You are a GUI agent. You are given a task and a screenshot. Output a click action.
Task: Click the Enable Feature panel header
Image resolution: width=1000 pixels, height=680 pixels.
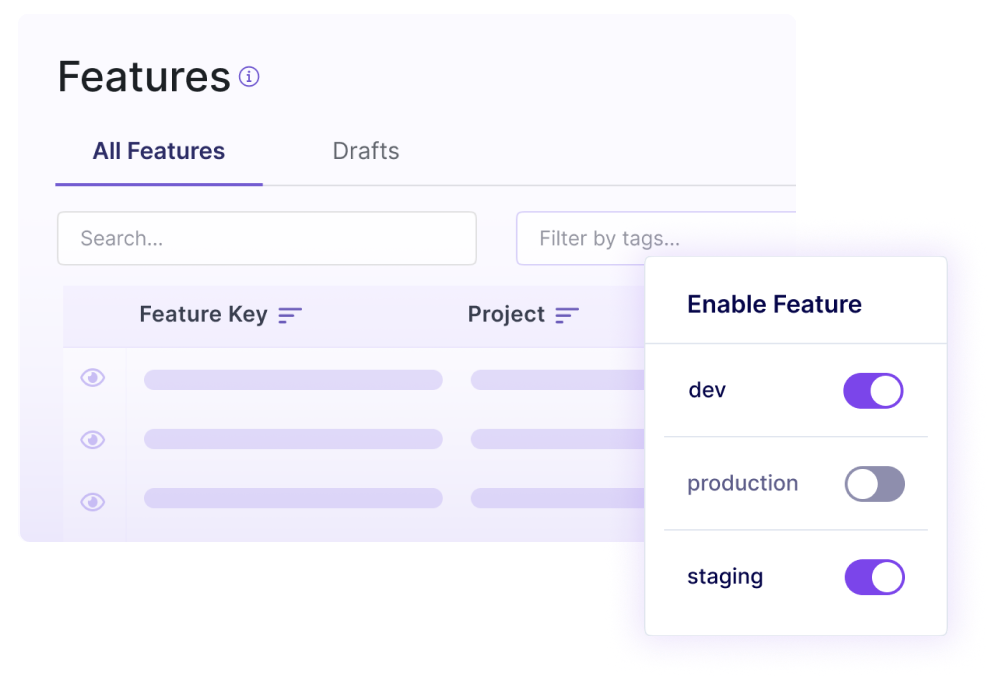(774, 303)
